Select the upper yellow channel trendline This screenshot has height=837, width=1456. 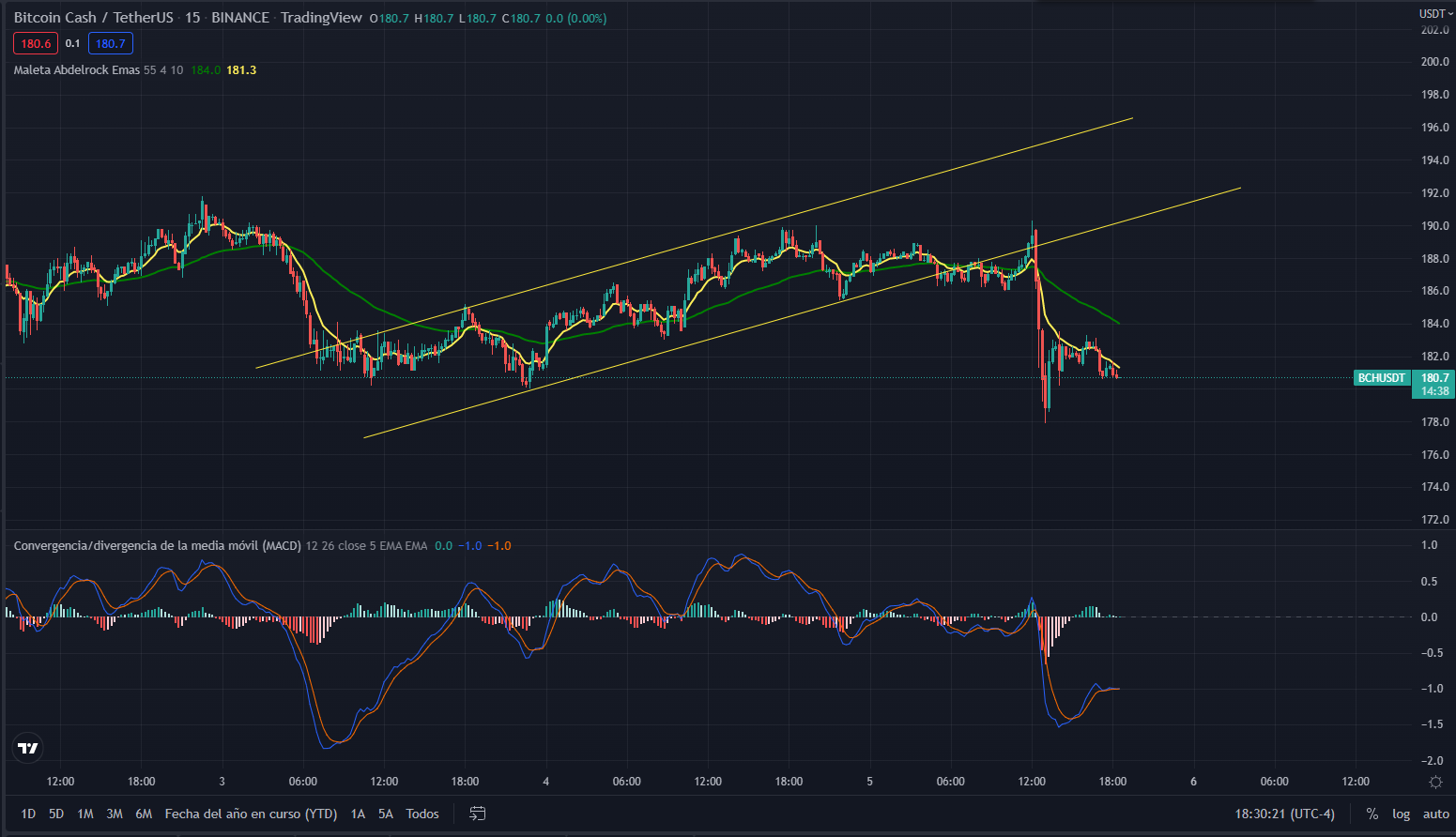[695, 243]
